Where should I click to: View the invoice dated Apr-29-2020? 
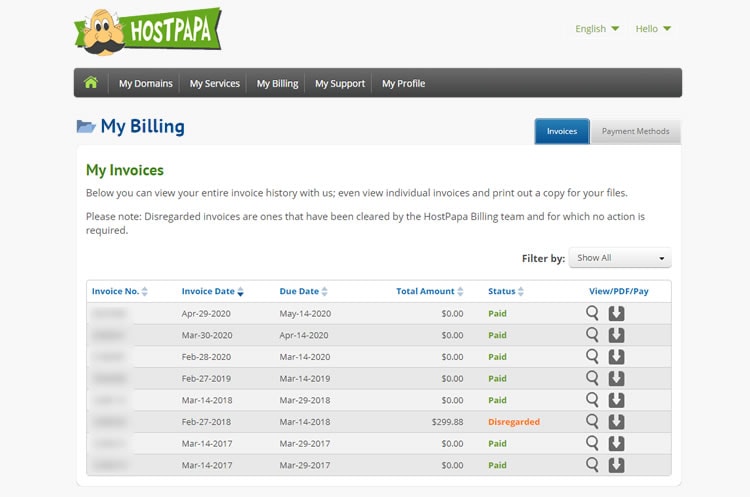(x=592, y=313)
